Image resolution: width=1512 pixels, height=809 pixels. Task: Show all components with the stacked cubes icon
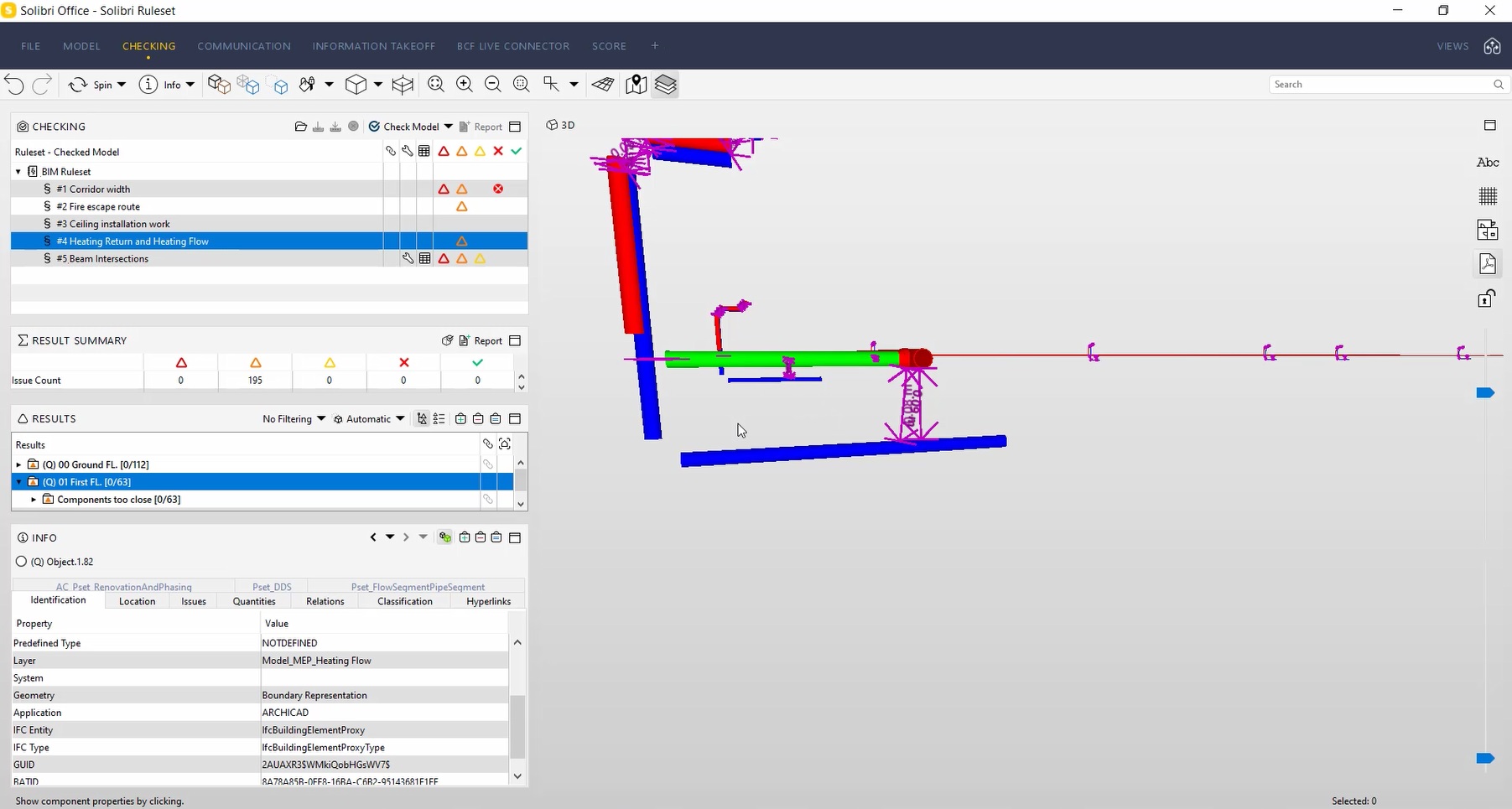[x=219, y=85]
